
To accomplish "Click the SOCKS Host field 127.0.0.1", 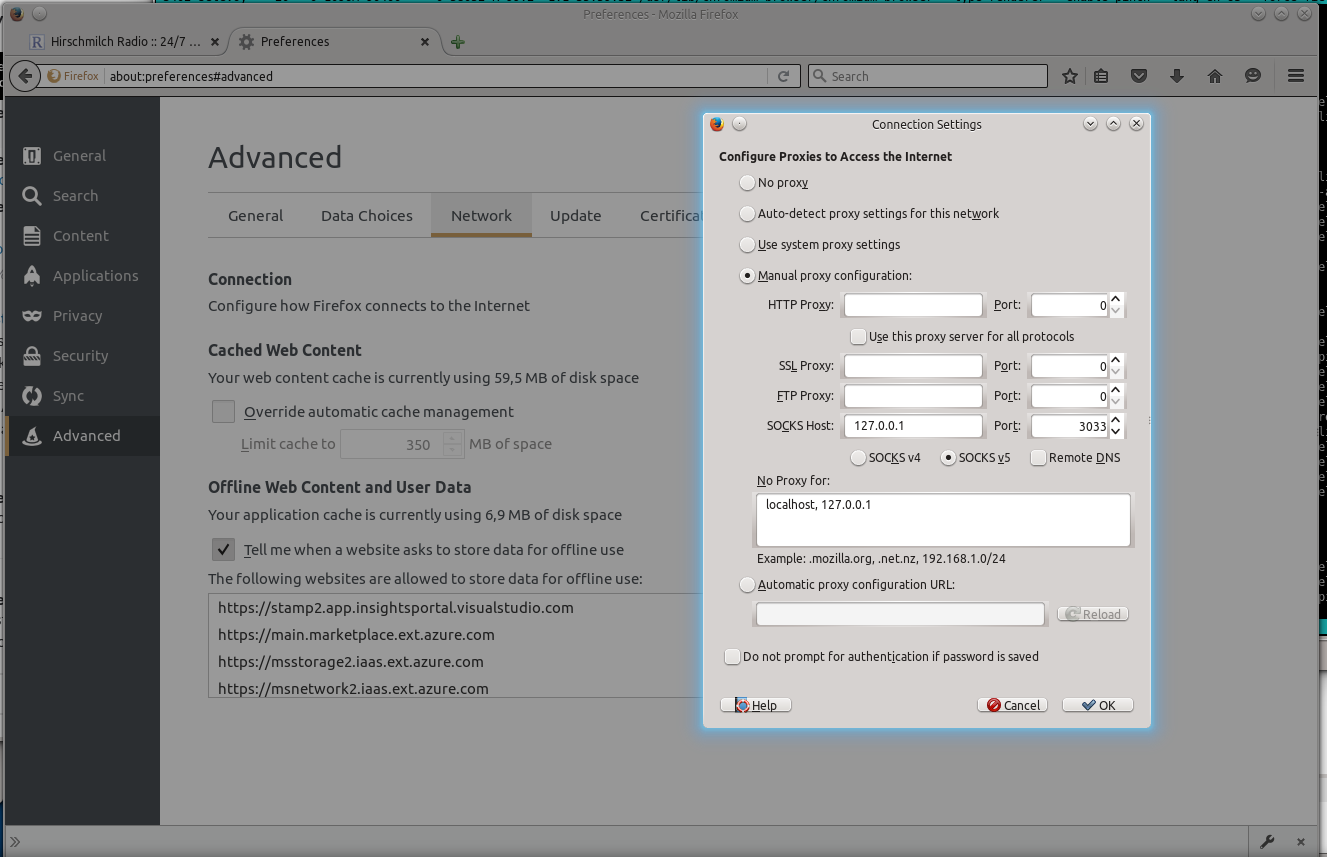I will click(x=913, y=426).
